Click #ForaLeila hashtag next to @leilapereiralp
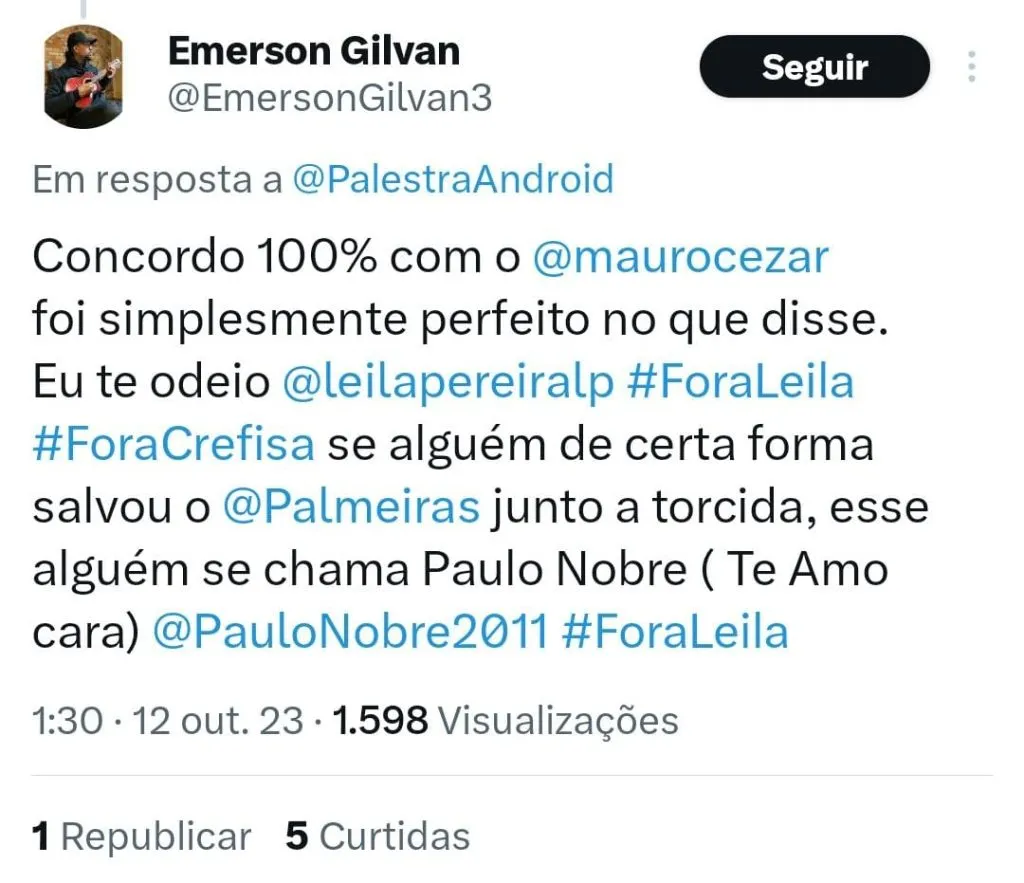 tap(740, 382)
